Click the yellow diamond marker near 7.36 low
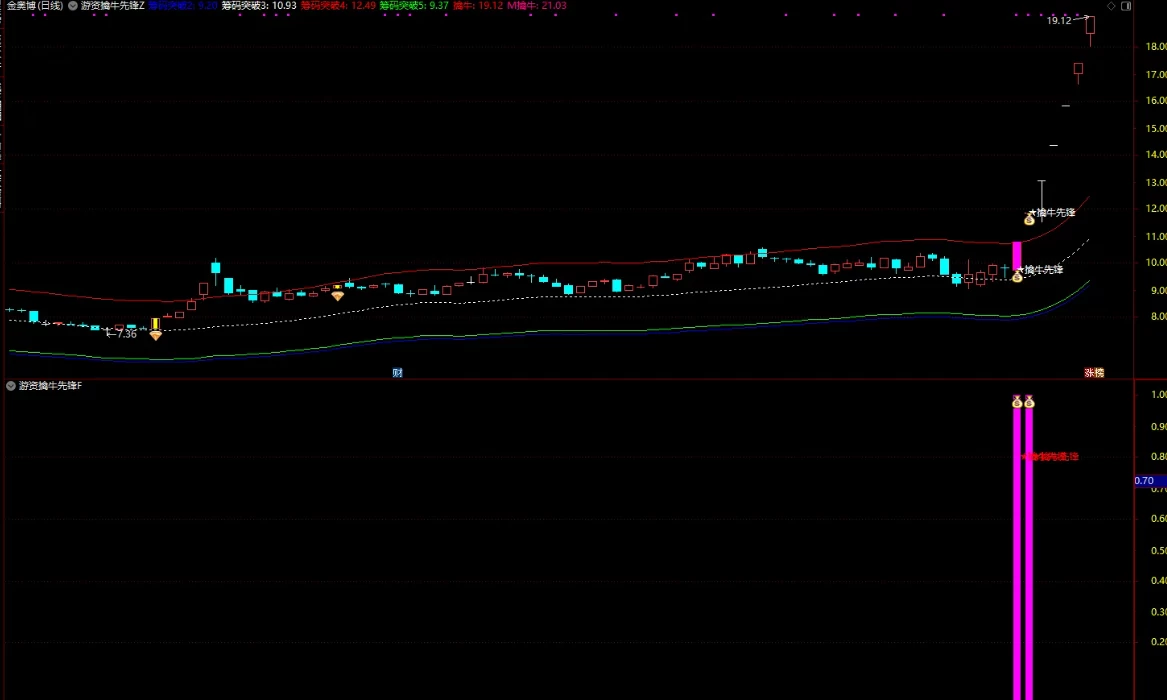The image size is (1167, 700). click(x=156, y=335)
